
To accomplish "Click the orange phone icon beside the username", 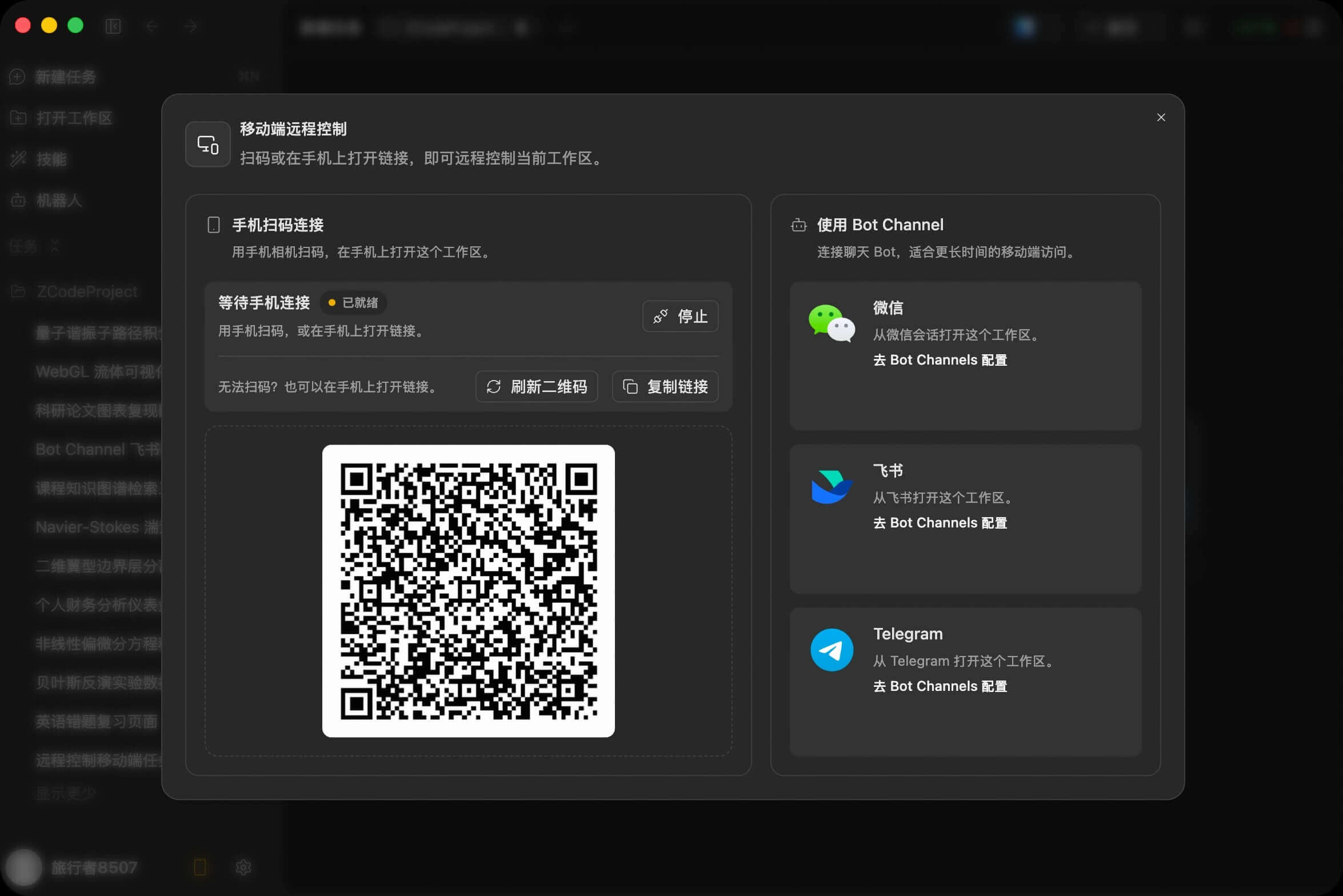I will (x=200, y=867).
